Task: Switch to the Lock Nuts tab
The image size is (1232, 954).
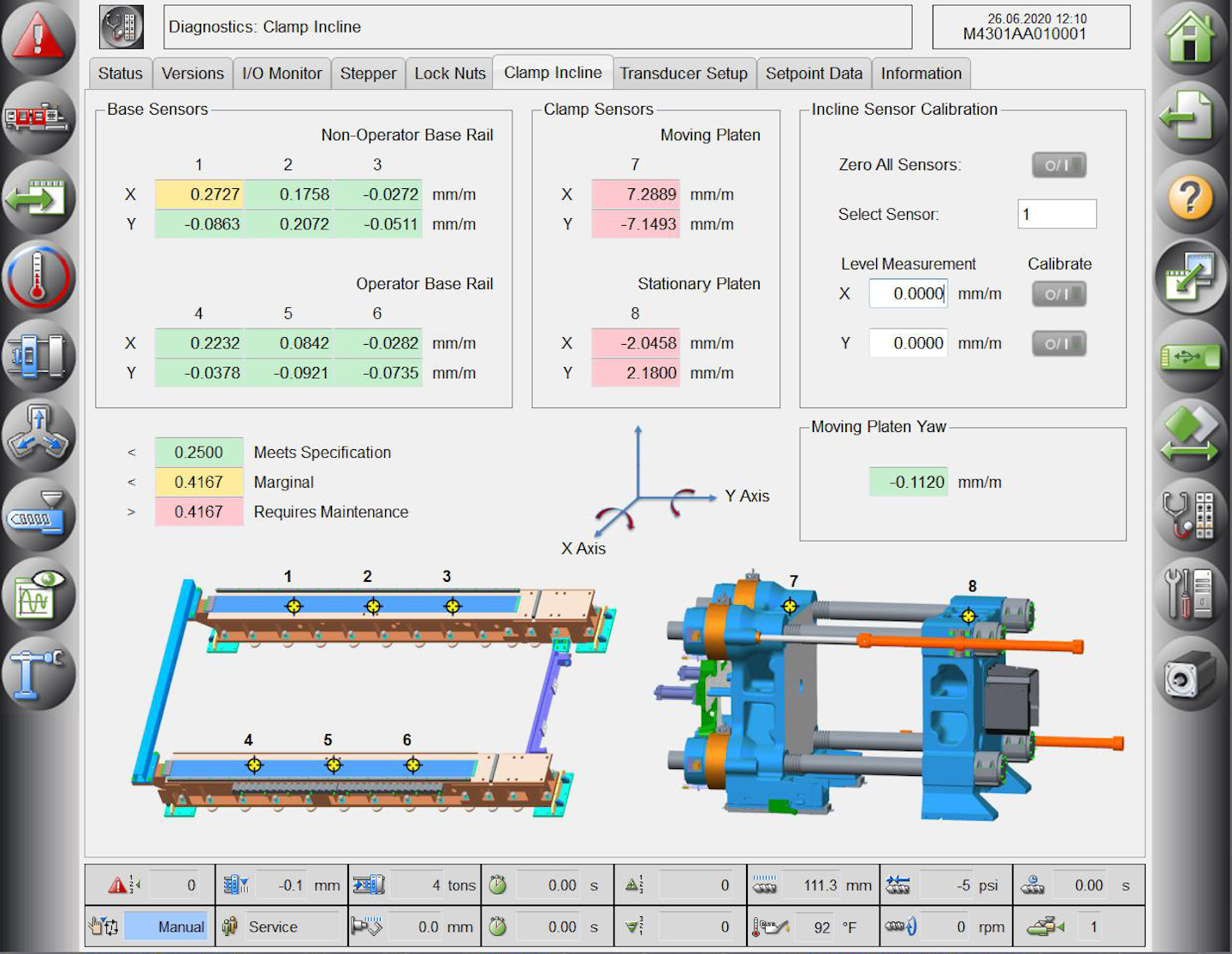Action: (449, 74)
